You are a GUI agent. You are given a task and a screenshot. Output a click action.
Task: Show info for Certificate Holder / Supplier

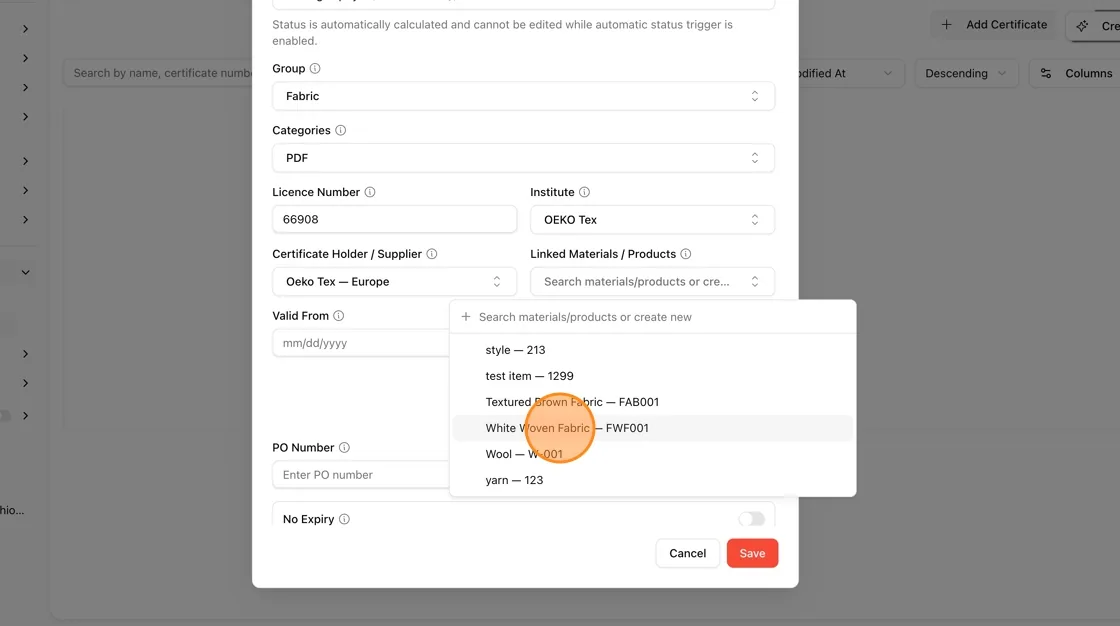pos(432,254)
